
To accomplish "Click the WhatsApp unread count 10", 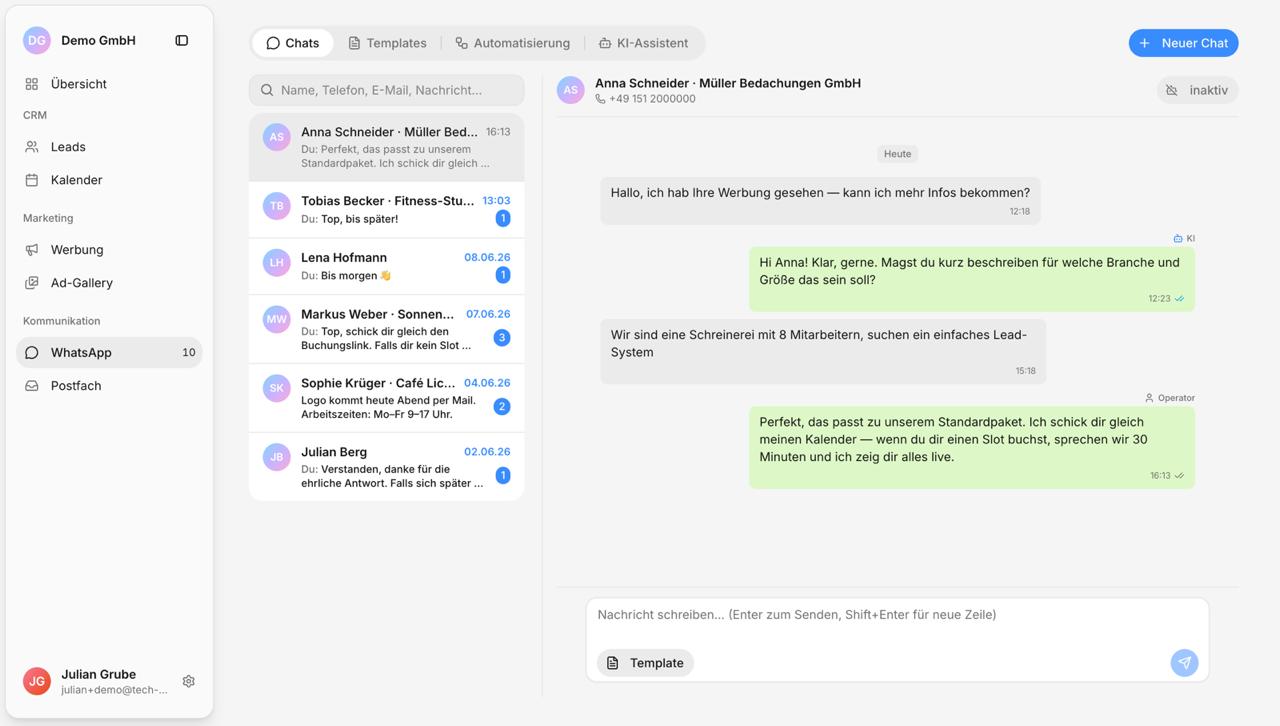I will click(x=189, y=353).
